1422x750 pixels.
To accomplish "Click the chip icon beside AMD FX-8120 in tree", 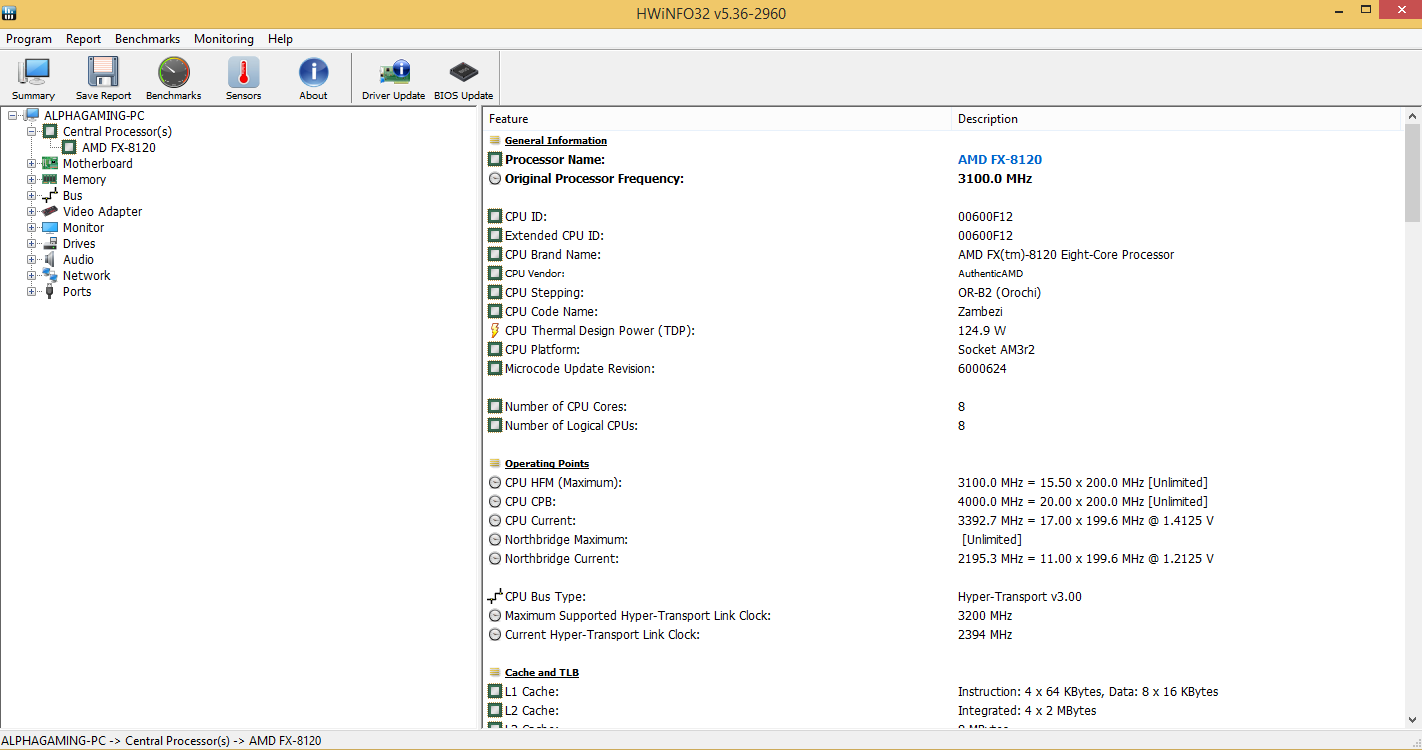I will (x=69, y=147).
